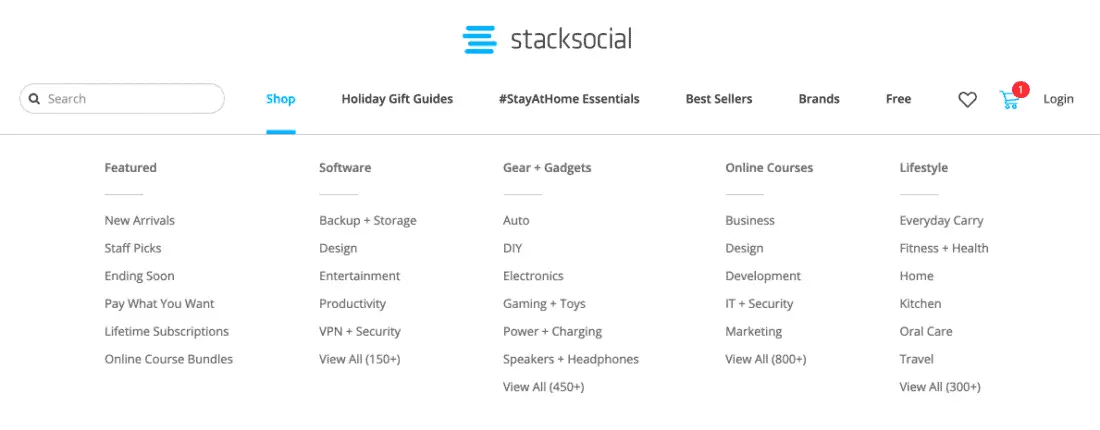Type in the Search field
This screenshot has height=430, width=1100.
coord(130,99)
